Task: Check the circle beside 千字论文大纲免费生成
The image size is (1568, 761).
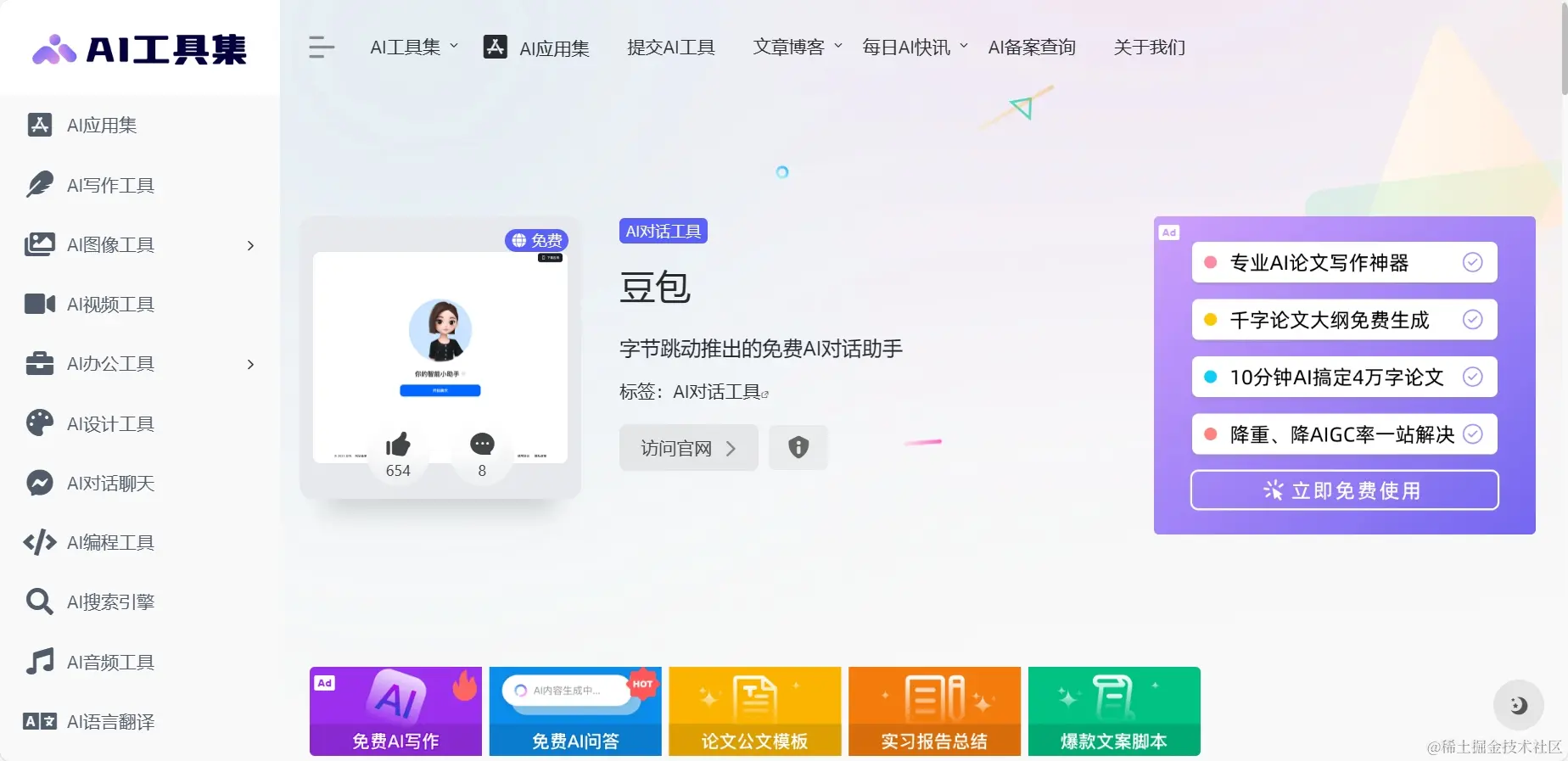Action: tap(1473, 320)
